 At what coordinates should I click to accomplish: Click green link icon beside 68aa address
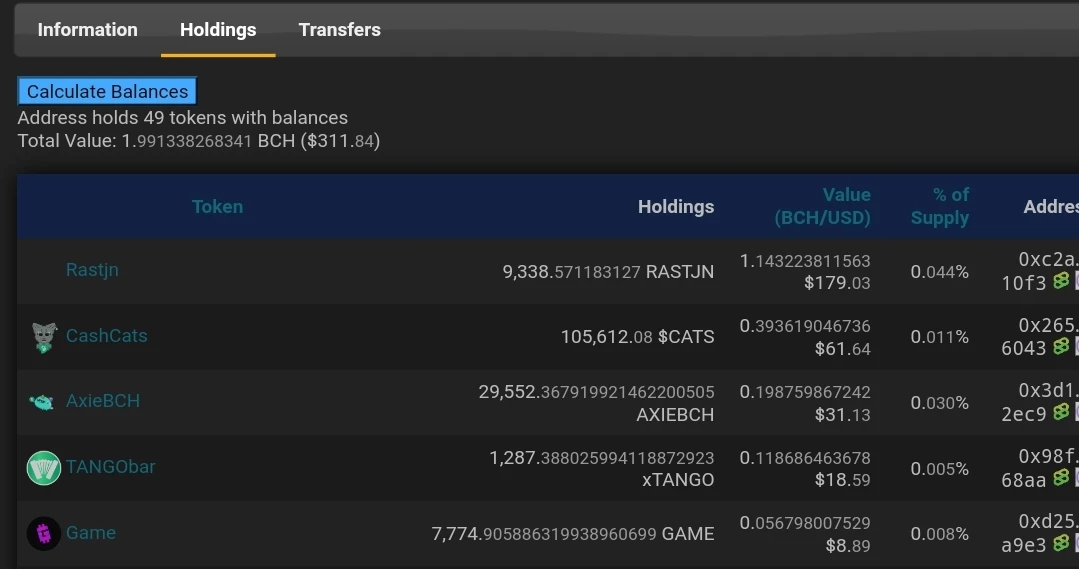[1061, 477]
